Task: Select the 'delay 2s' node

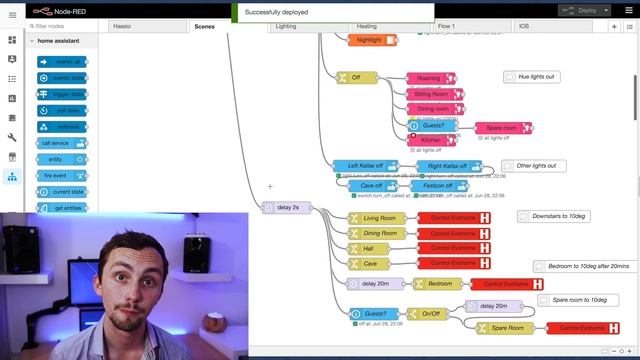Action: [x=287, y=207]
